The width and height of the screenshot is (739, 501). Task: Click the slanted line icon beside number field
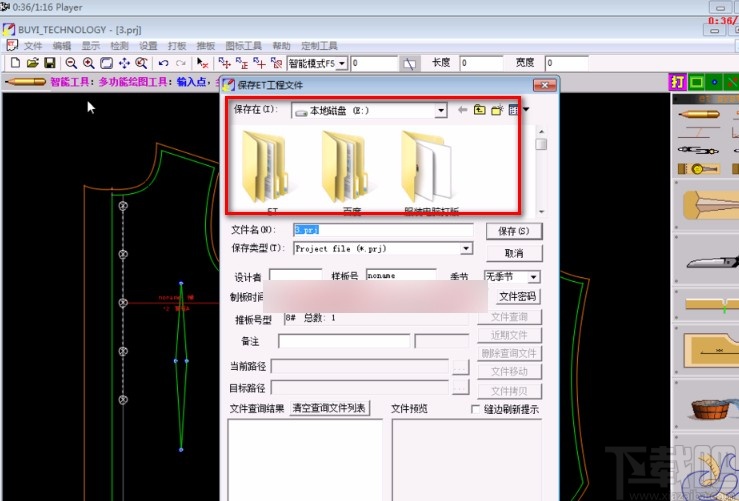tap(410, 64)
